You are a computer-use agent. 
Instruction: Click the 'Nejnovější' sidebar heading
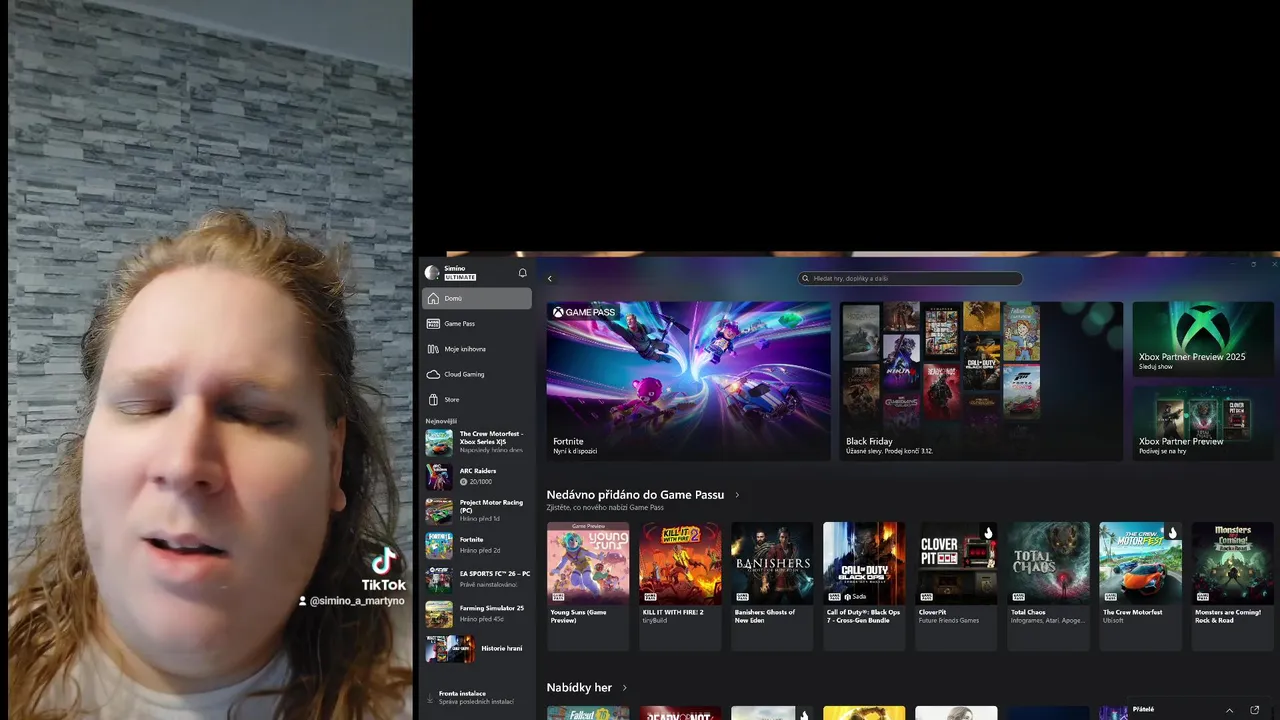(x=441, y=421)
